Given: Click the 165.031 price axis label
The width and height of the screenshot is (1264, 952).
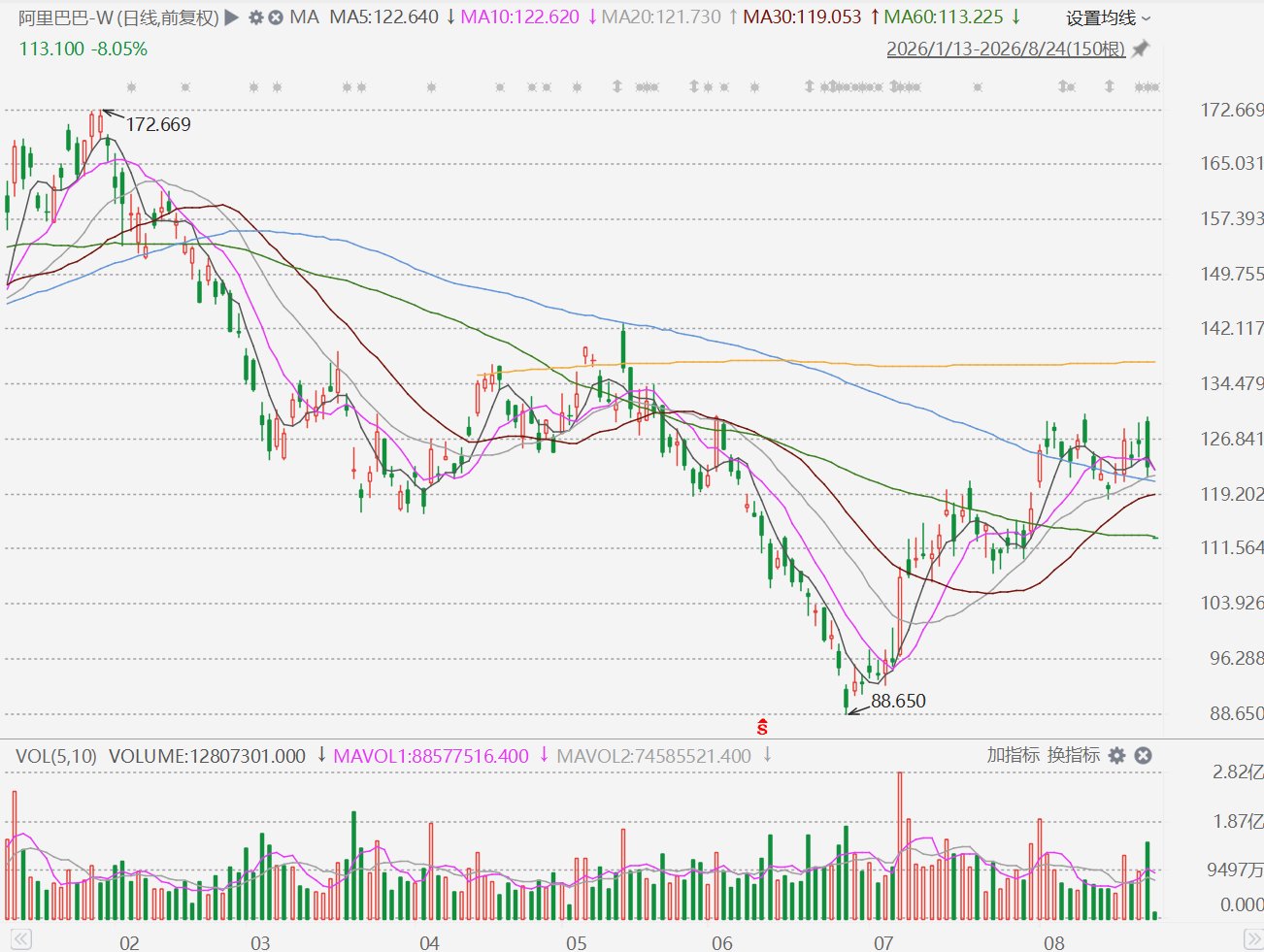Looking at the screenshot, I should (x=1232, y=163).
